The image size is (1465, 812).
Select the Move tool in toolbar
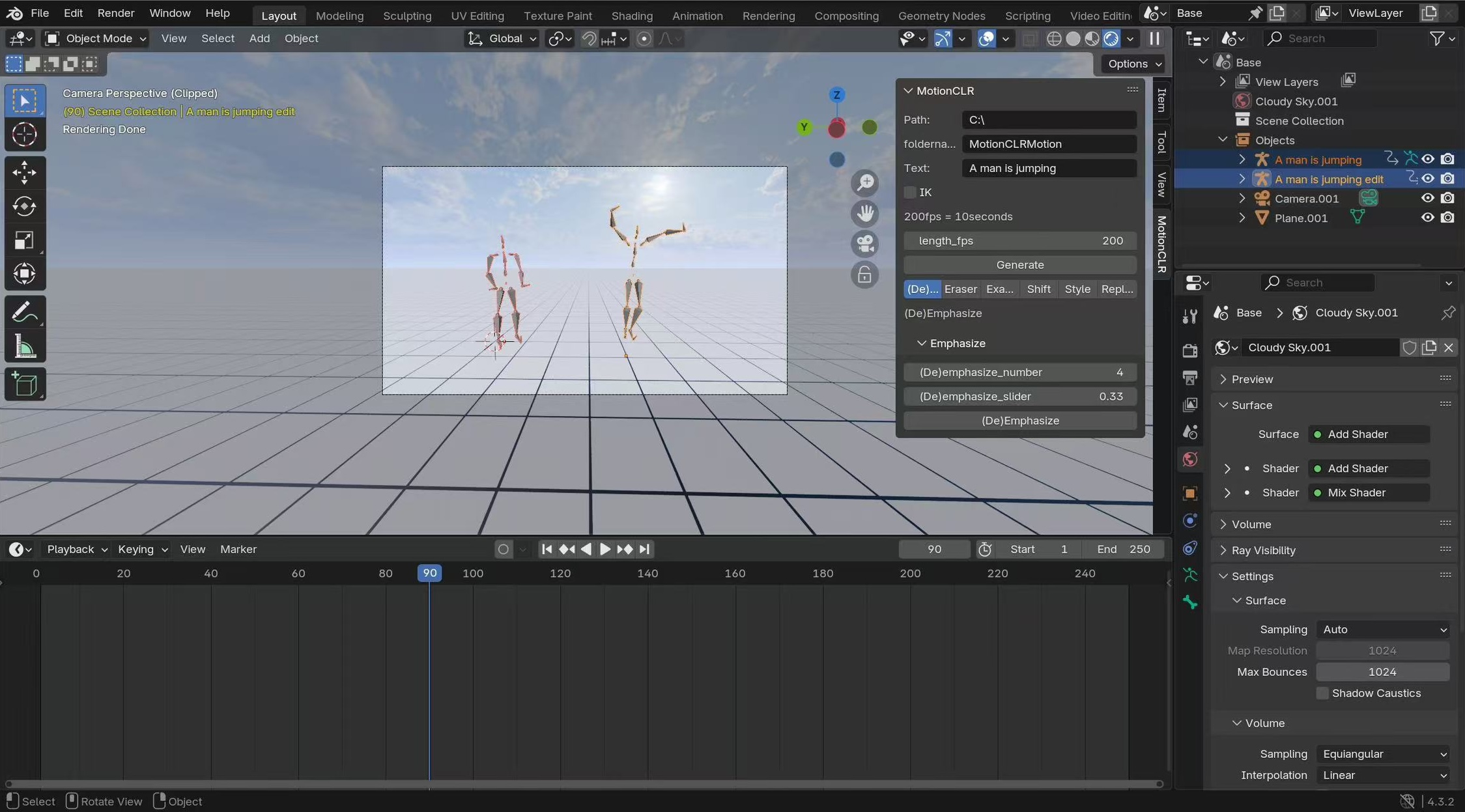pos(24,172)
